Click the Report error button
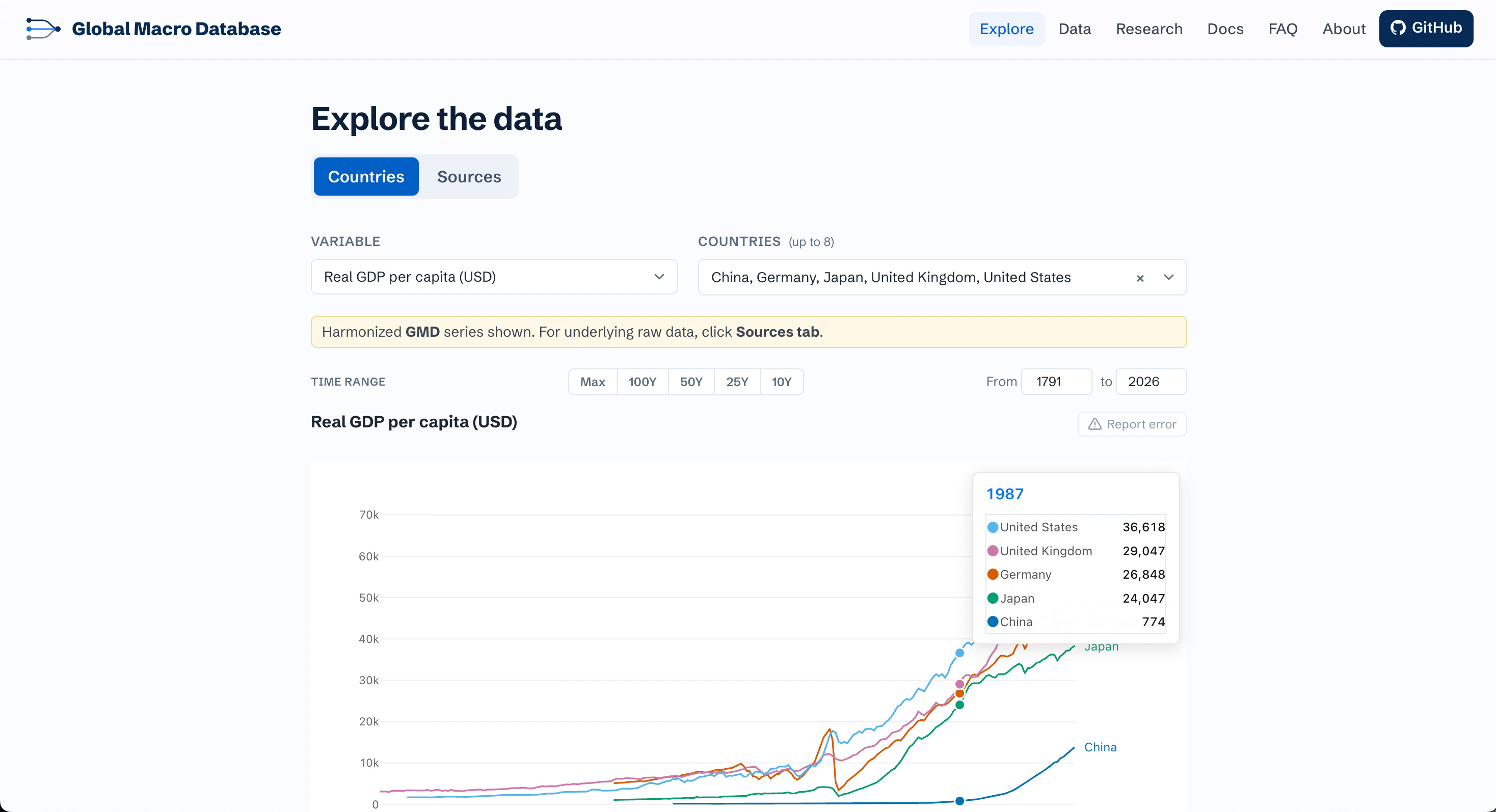Viewport: 1496px width, 812px height. tap(1132, 424)
